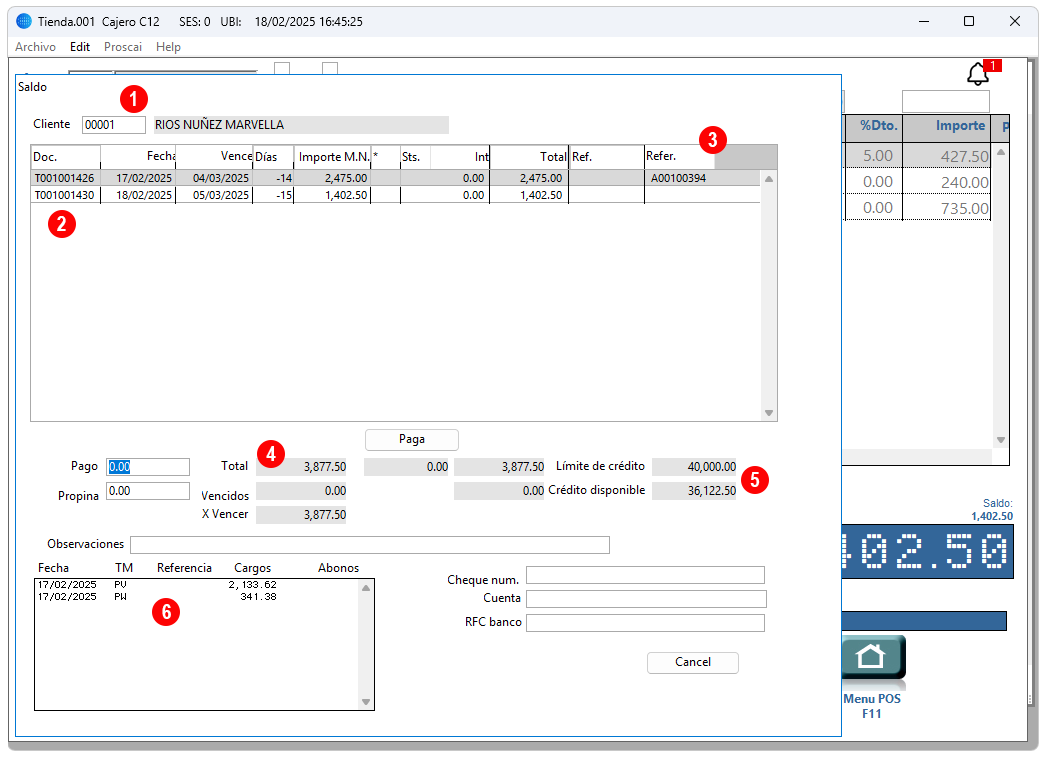
Task: Click the documents table scroll up arrow
Action: (x=769, y=179)
